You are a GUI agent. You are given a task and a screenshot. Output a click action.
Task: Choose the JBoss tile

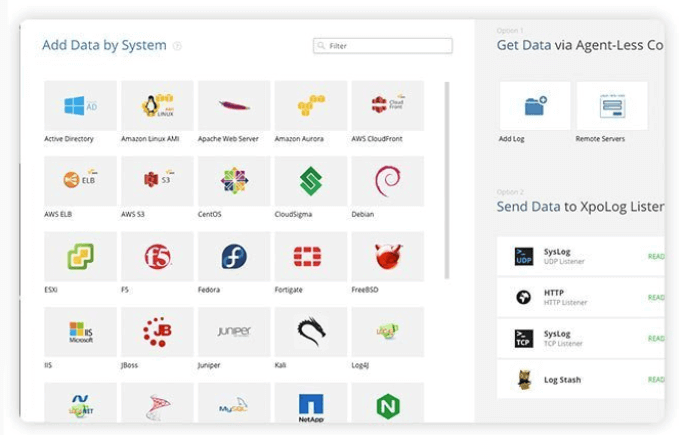coord(157,332)
